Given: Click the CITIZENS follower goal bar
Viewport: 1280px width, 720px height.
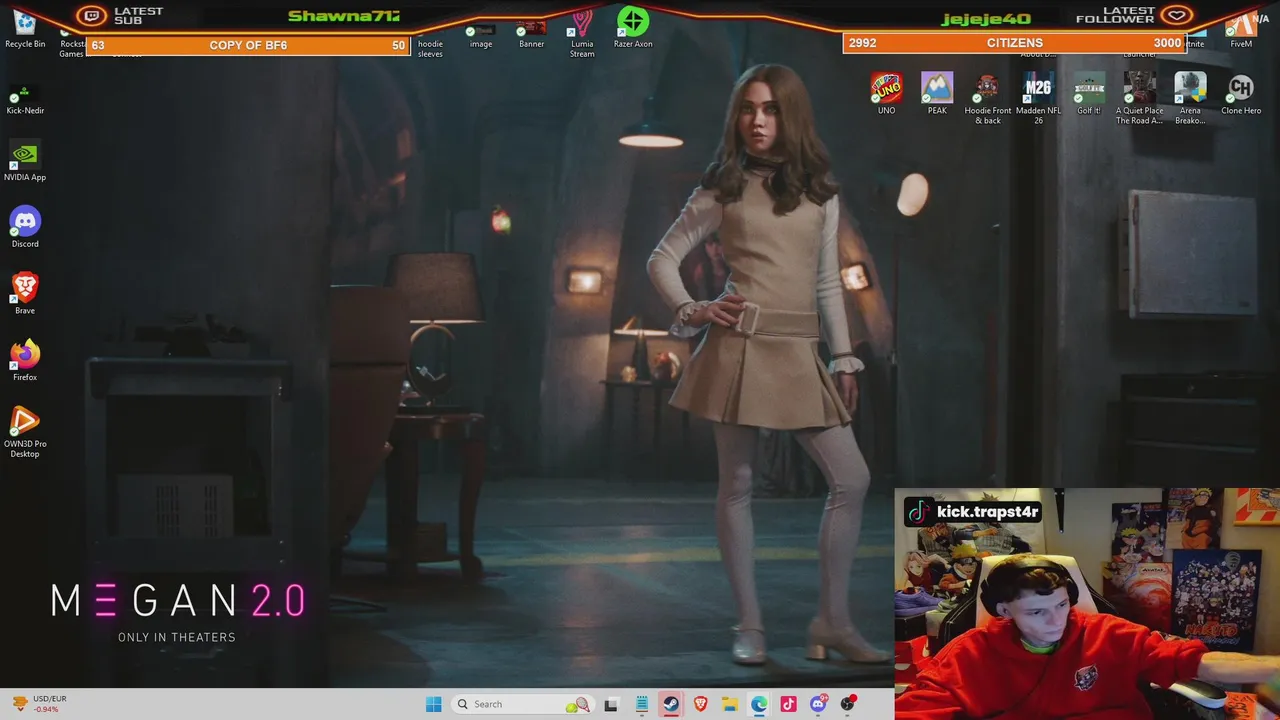Looking at the screenshot, I should [1014, 43].
